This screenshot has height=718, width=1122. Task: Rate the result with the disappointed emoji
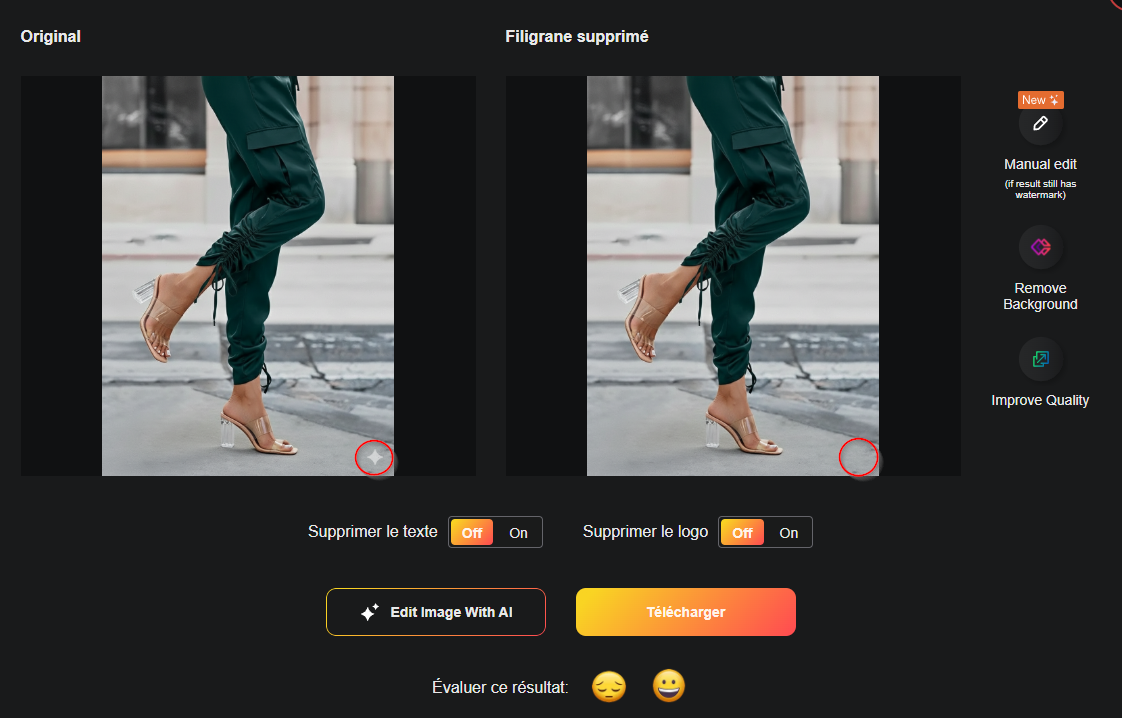[x=609, y=687]
